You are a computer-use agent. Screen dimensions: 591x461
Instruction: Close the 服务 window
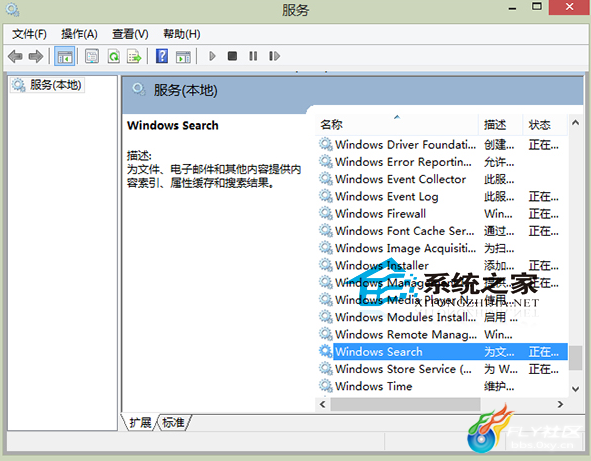tap(569, 7)
